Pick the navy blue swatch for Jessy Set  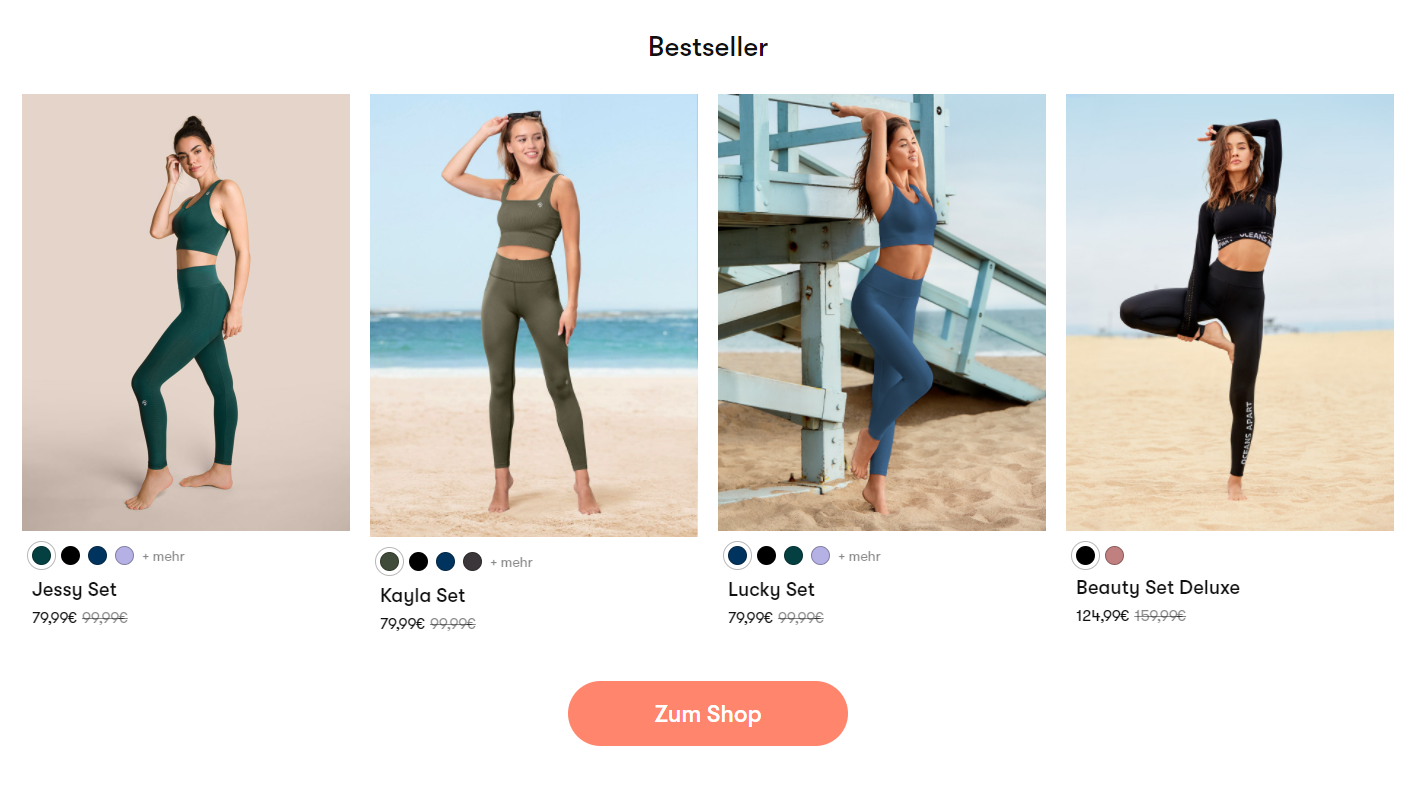97,556
